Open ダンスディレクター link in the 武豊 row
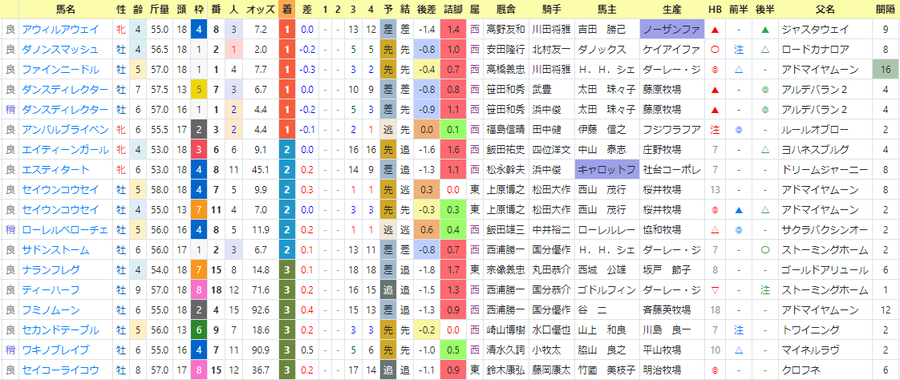The image size is (900, 380). pos(64,90)
